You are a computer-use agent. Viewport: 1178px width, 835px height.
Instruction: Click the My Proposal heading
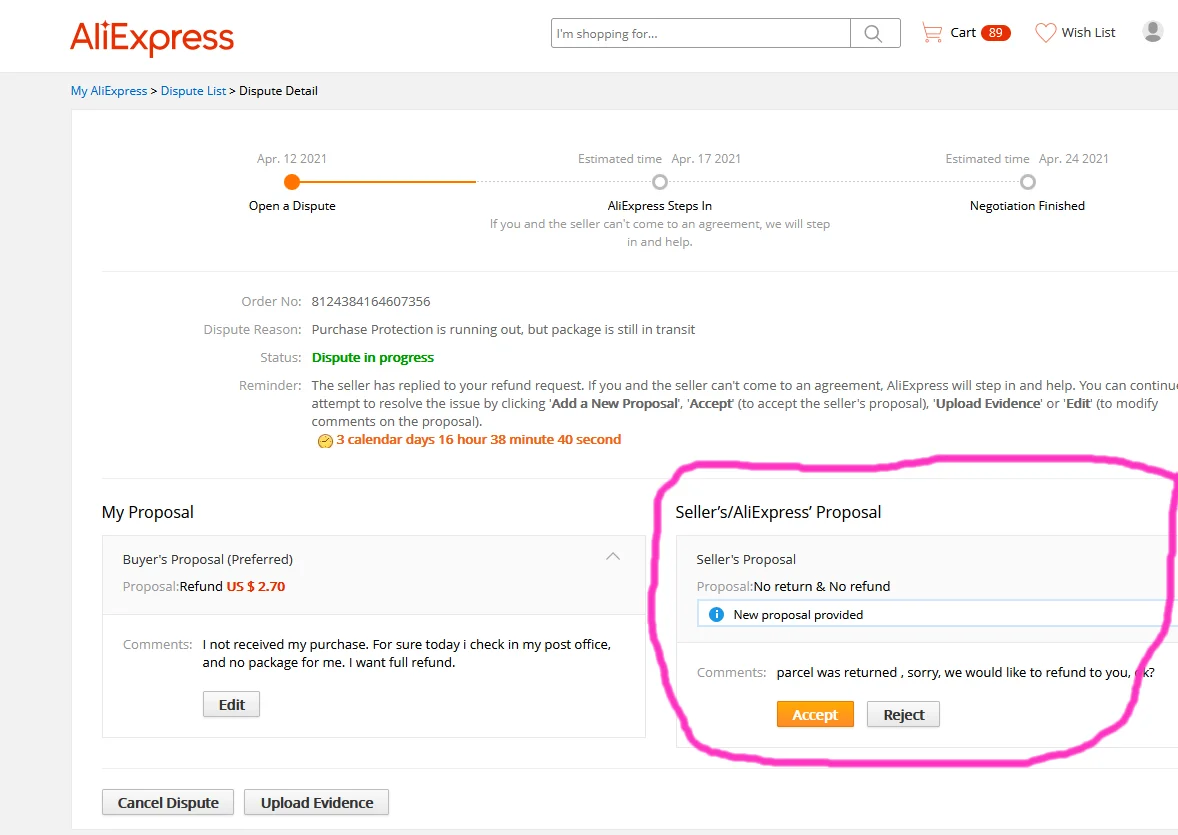pyautogui.click(x=148, y=513)
